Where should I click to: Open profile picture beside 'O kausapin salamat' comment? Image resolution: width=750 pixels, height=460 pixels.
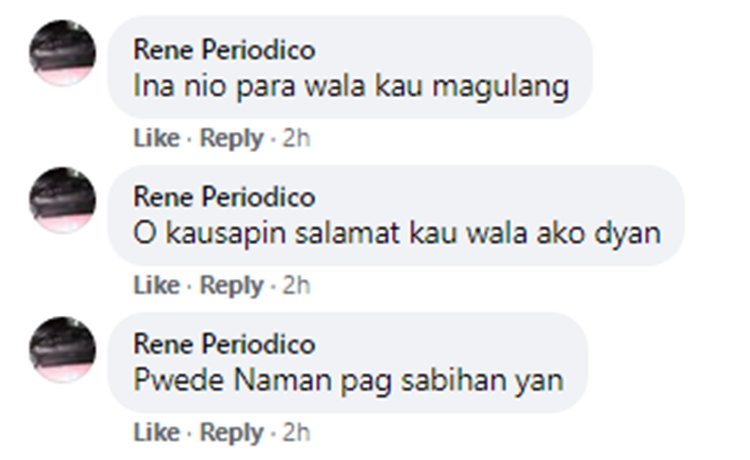[x=63, y=200]
